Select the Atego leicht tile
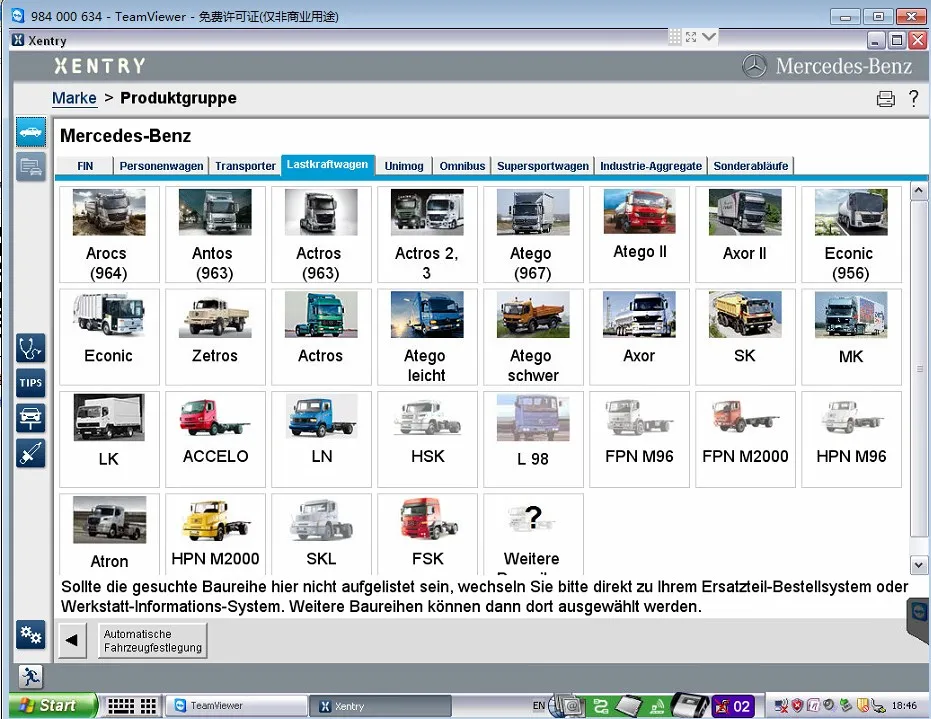The image size is (931, 719). (428, 337)
